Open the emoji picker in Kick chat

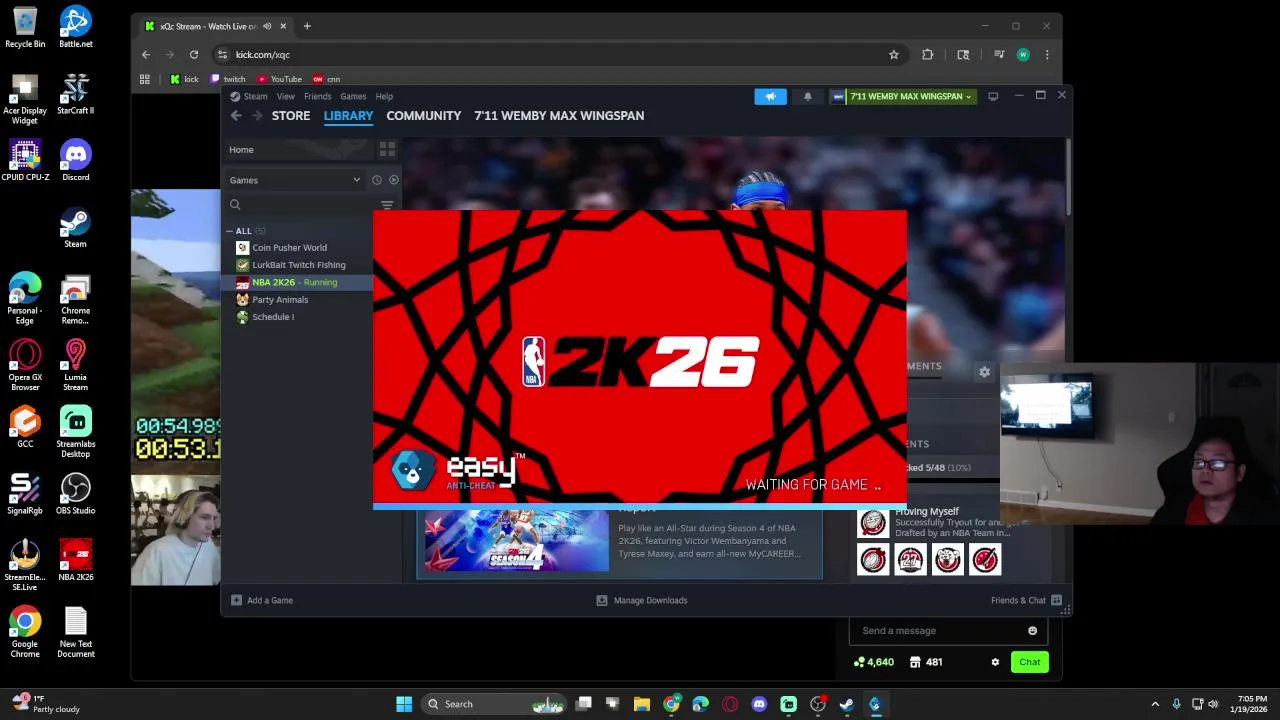coord(1032,631)
